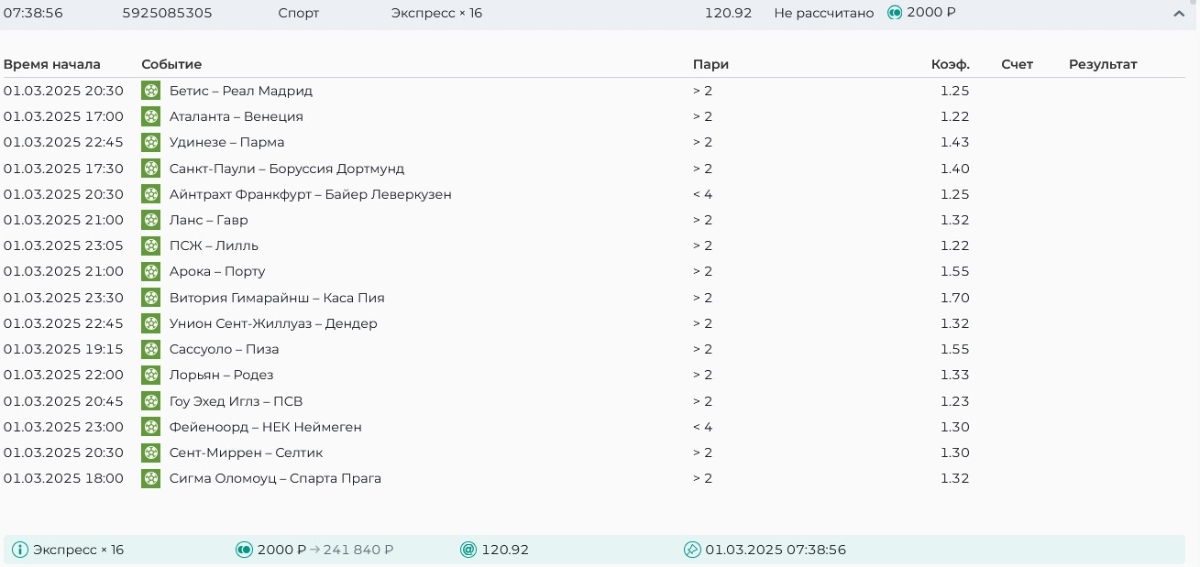The width and height of the screenshot is (1200, 567).
Task: Click the event name Айнтрахт Франкфурт – Байер Леверкузен
Action: coord(311,194)
